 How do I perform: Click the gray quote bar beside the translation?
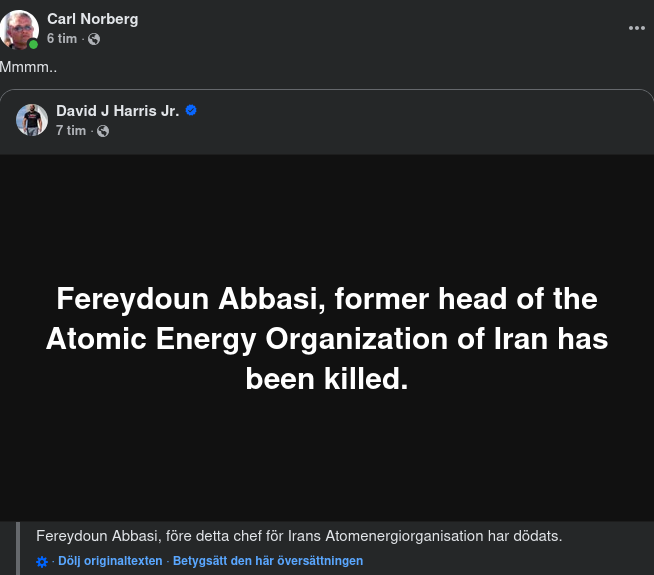pos(18,548)
